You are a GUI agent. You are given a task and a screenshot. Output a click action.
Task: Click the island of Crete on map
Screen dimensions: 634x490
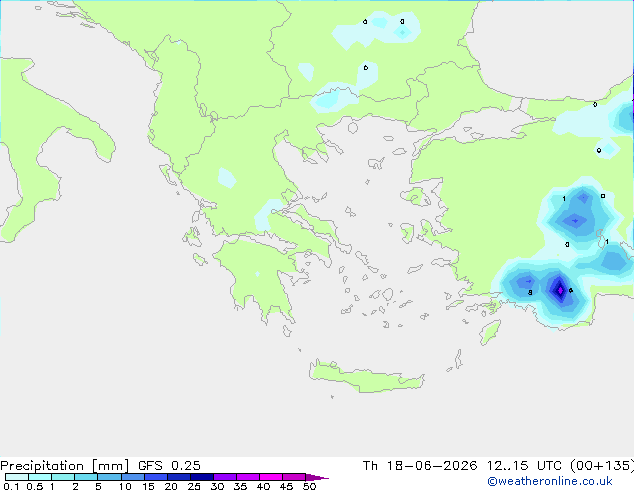pyautogui.click(x=366, y=377)
